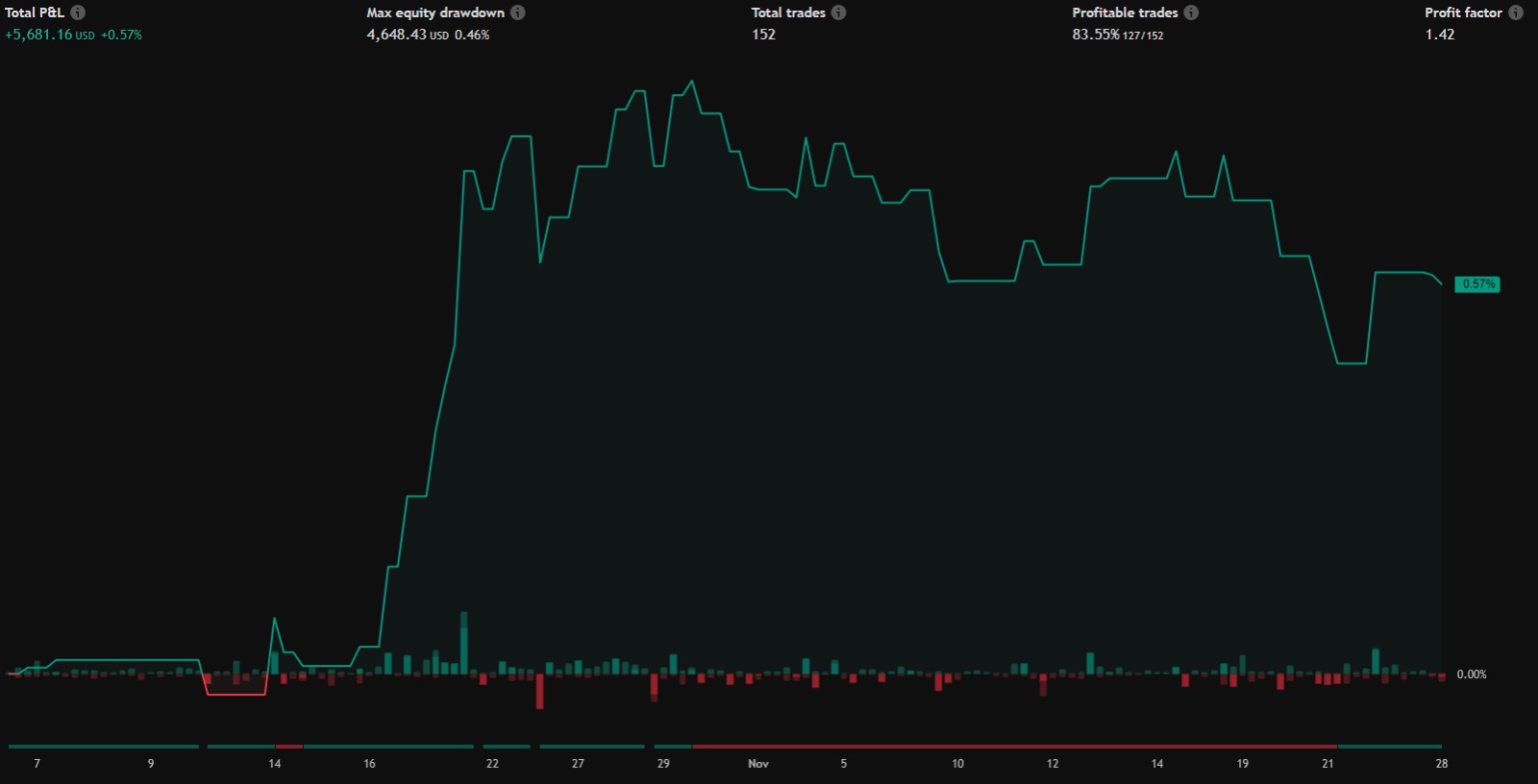Click the red negative section of the equity curve
1538x784 pixels.
point(236,694)
